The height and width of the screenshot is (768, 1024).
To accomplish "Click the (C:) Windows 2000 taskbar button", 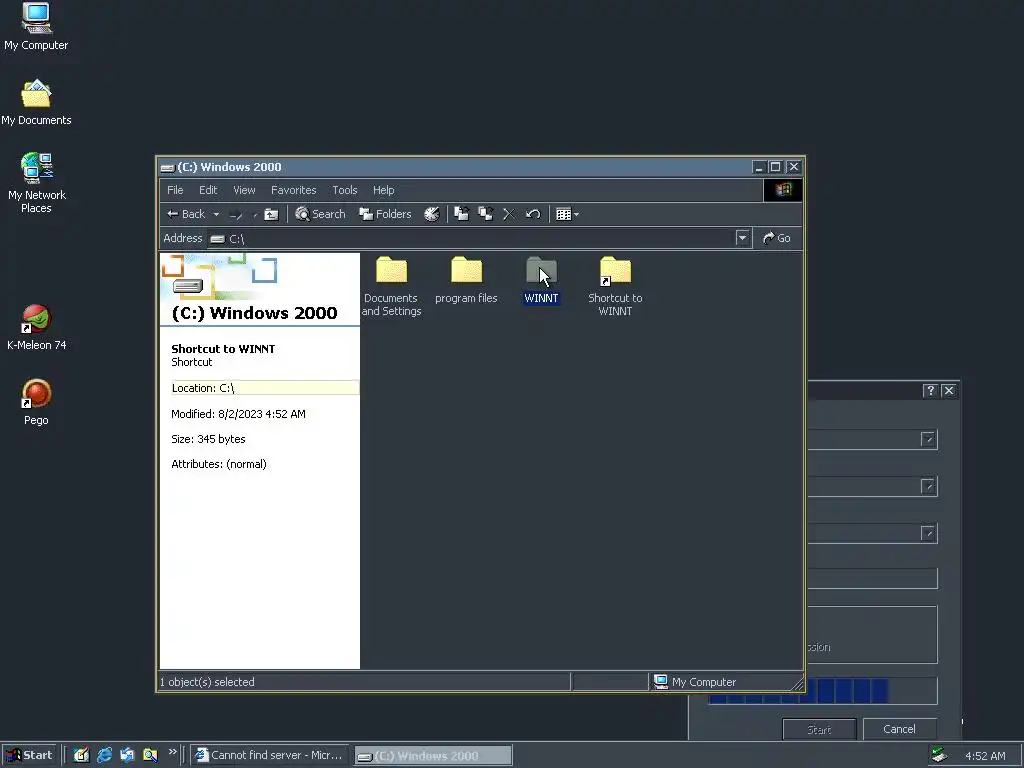I will pyautogui.click(x=434, y=756).
